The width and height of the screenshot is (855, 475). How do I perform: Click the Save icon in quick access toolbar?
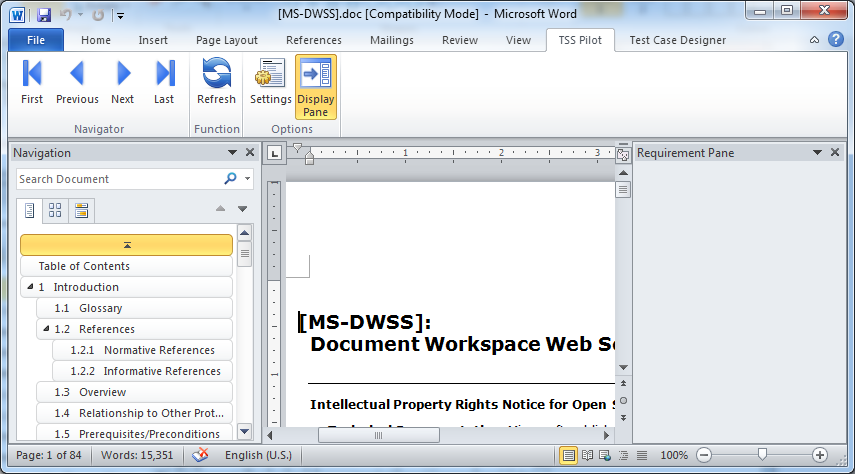pos(44,15)
